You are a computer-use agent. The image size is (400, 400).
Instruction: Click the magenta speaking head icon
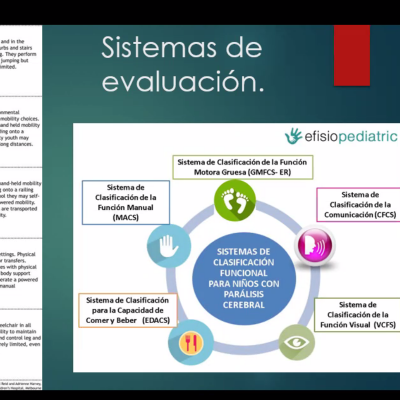(314, 245)
